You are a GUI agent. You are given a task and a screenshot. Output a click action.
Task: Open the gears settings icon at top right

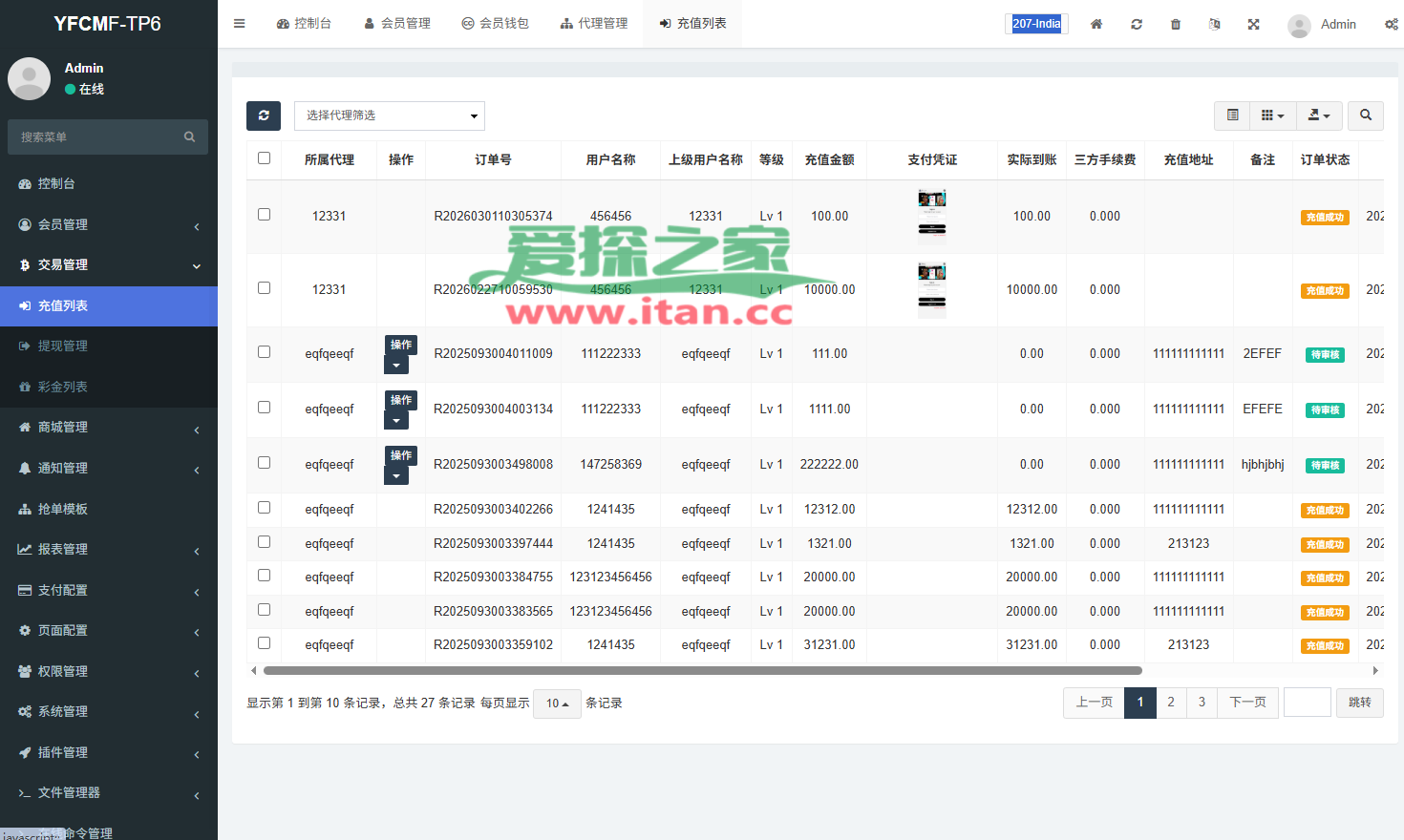(x=1391, y=24)
